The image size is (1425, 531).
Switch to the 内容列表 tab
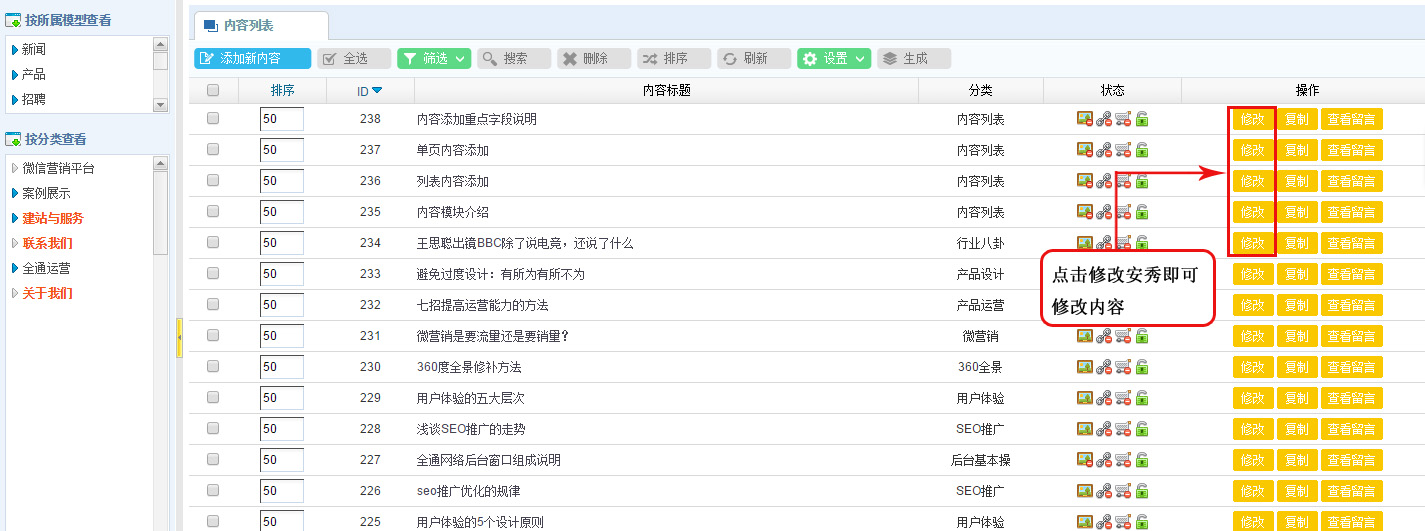(259, 26)
